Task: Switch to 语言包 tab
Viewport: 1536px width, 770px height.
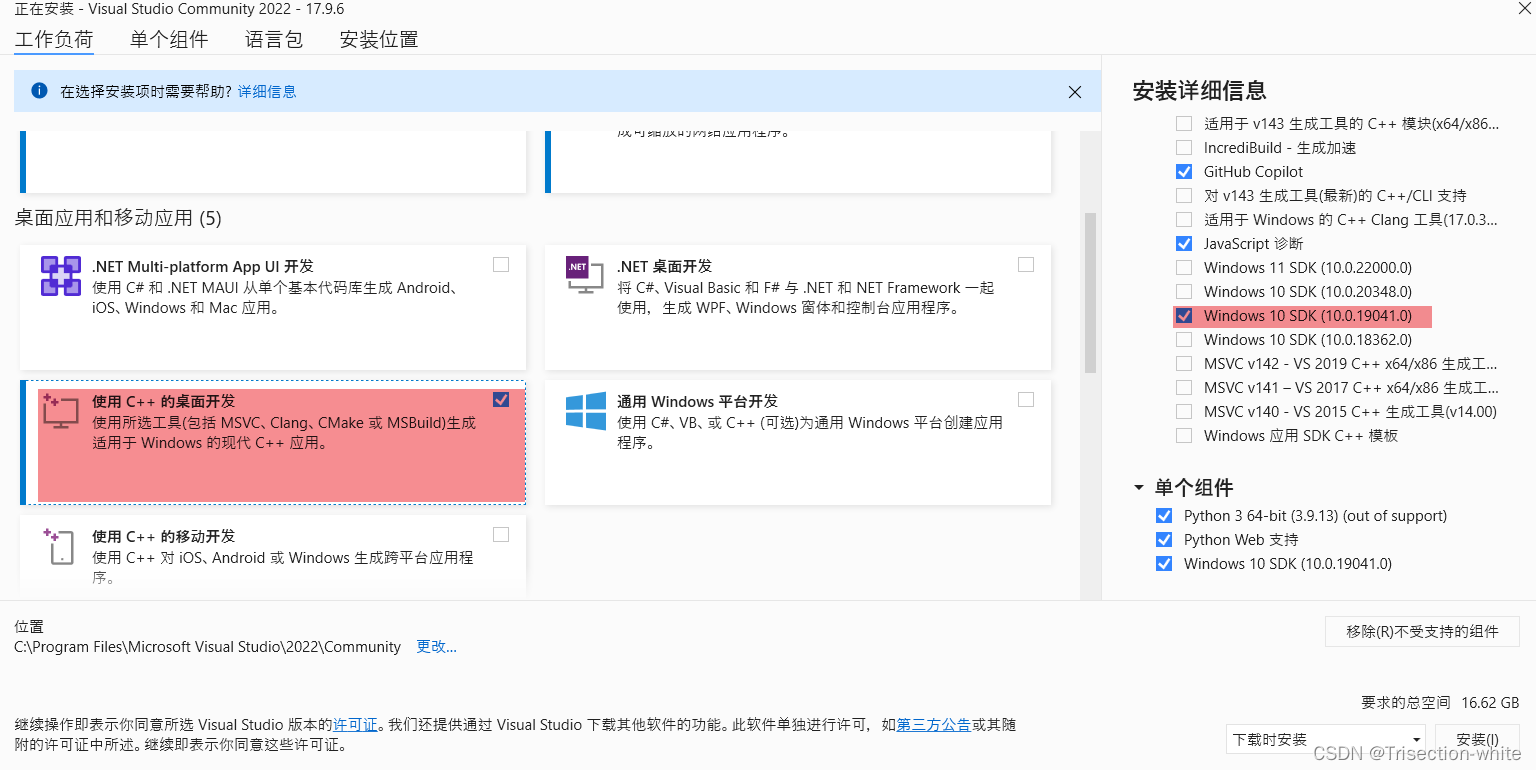Action: 274,40
